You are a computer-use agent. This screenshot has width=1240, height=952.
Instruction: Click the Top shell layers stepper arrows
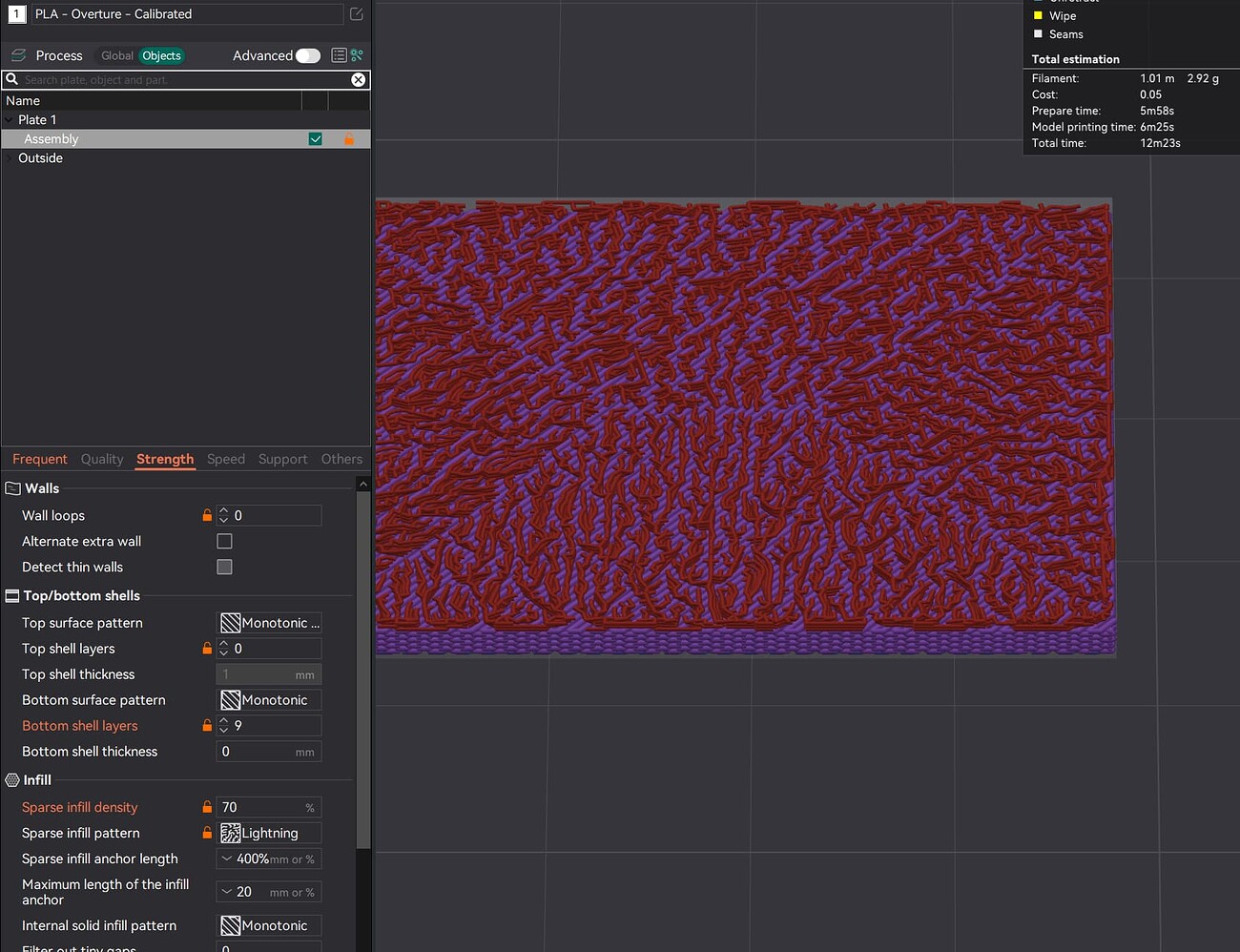pos(224,649)
